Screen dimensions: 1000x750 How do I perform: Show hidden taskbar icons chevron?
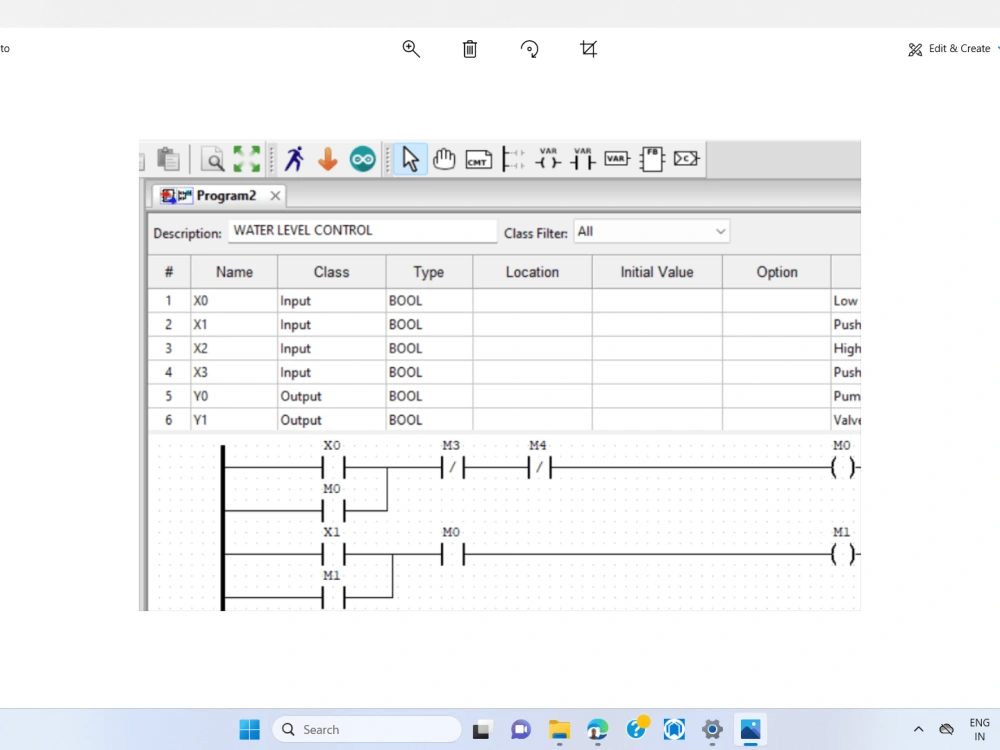click(x=918, y=729)
